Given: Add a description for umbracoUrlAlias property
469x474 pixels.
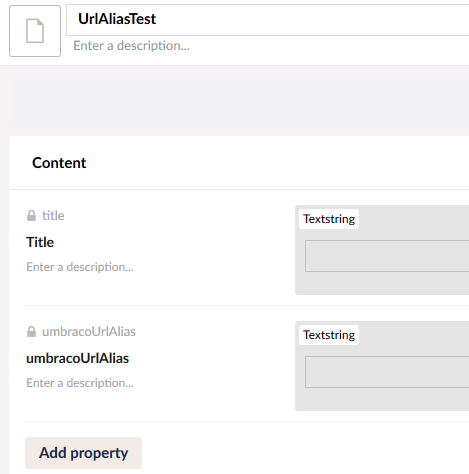Looking at the screenshot, I should click(80, 383).
